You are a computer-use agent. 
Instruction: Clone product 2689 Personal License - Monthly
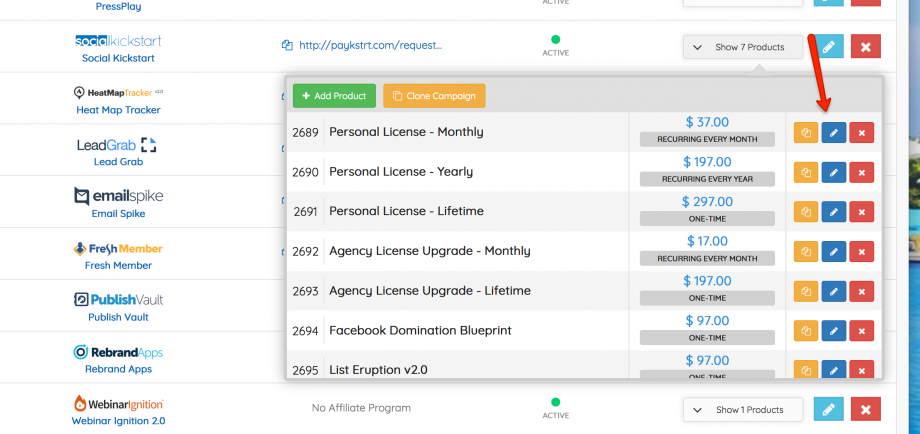(x=806, y=133)
